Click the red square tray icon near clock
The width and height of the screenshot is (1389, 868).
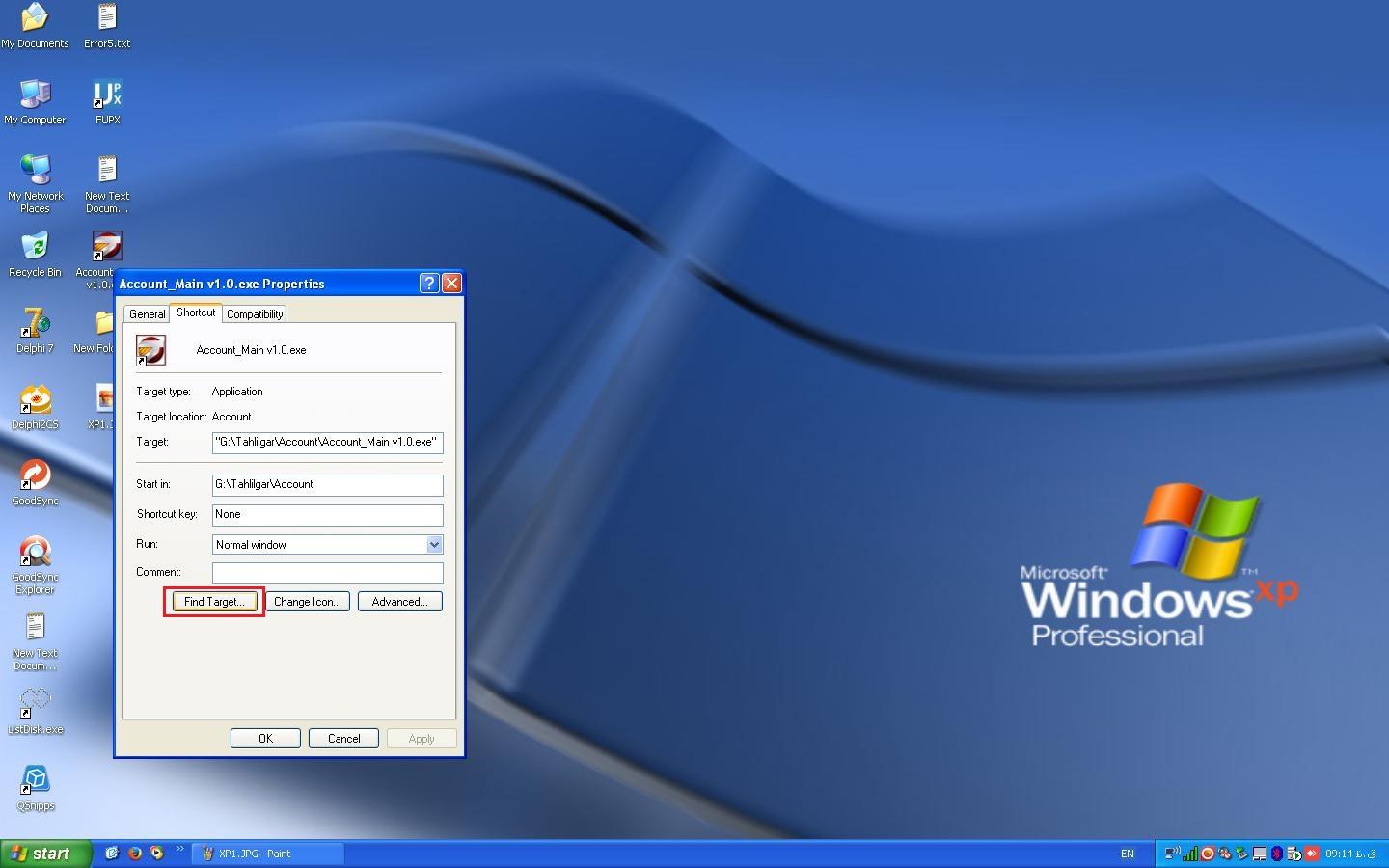[1312, 854]
